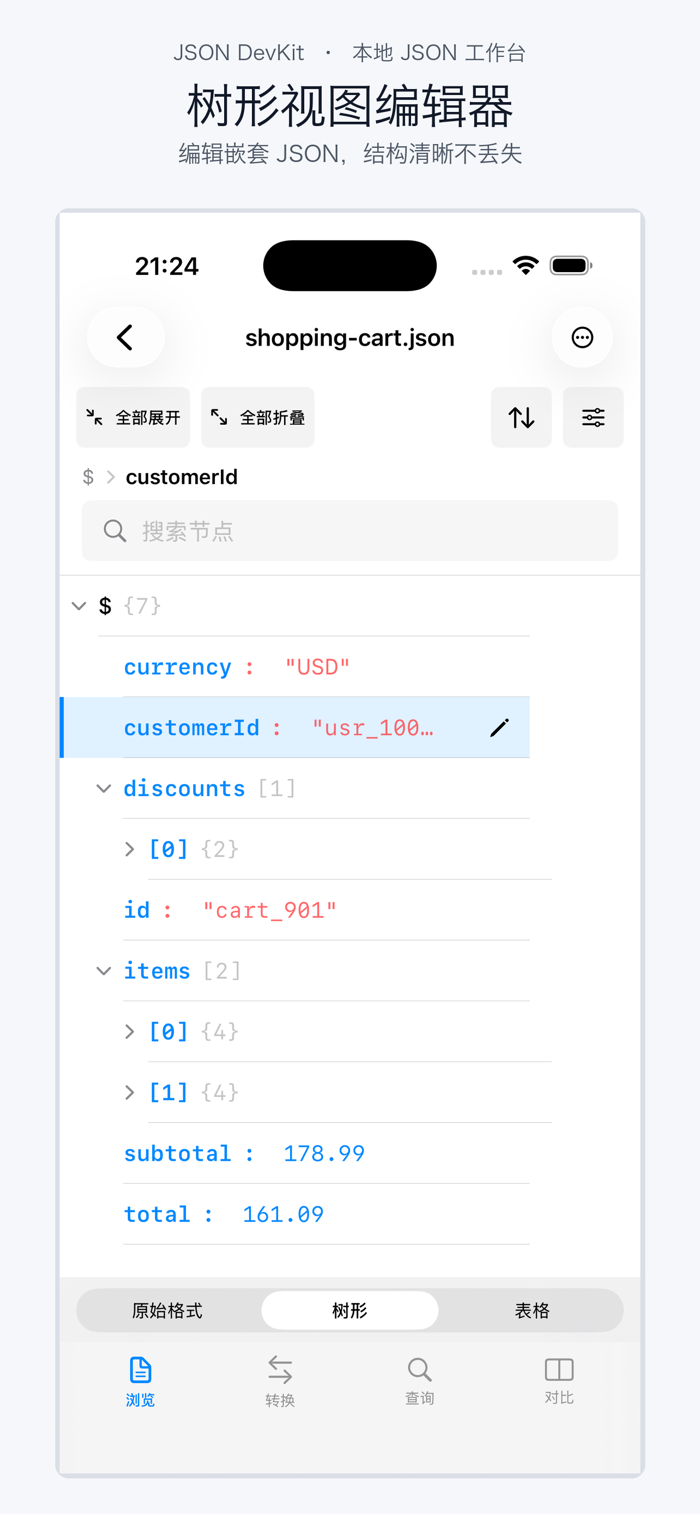Expand items element [1]
The width and height of the screenshot is (700, 1514).
tap(129, 1092)
